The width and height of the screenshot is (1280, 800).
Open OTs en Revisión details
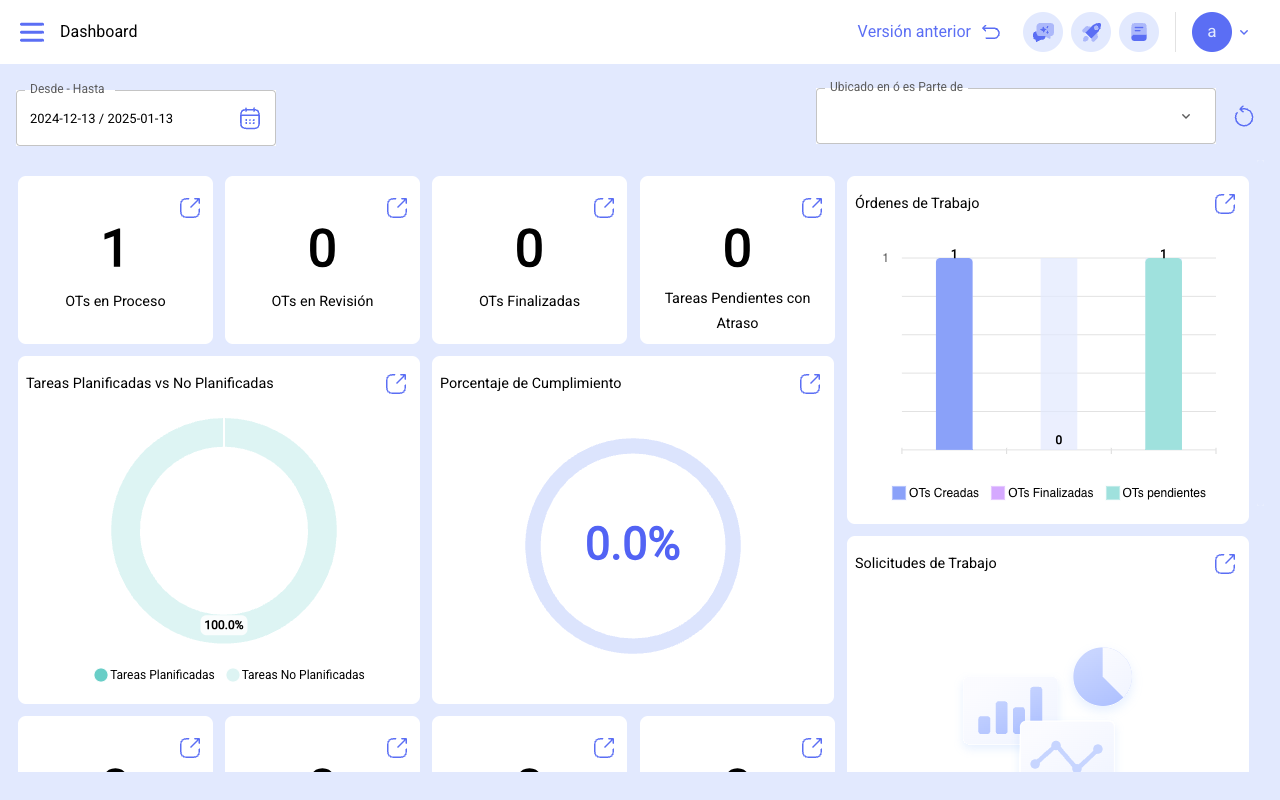(397, 207)
